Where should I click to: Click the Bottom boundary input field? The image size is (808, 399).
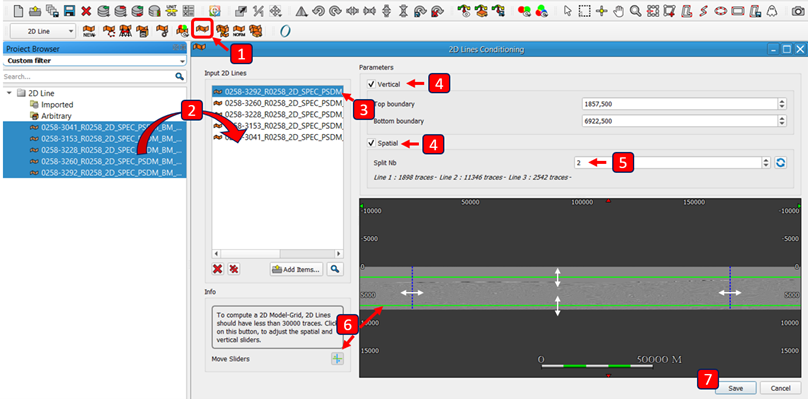(x=679, y=121)
